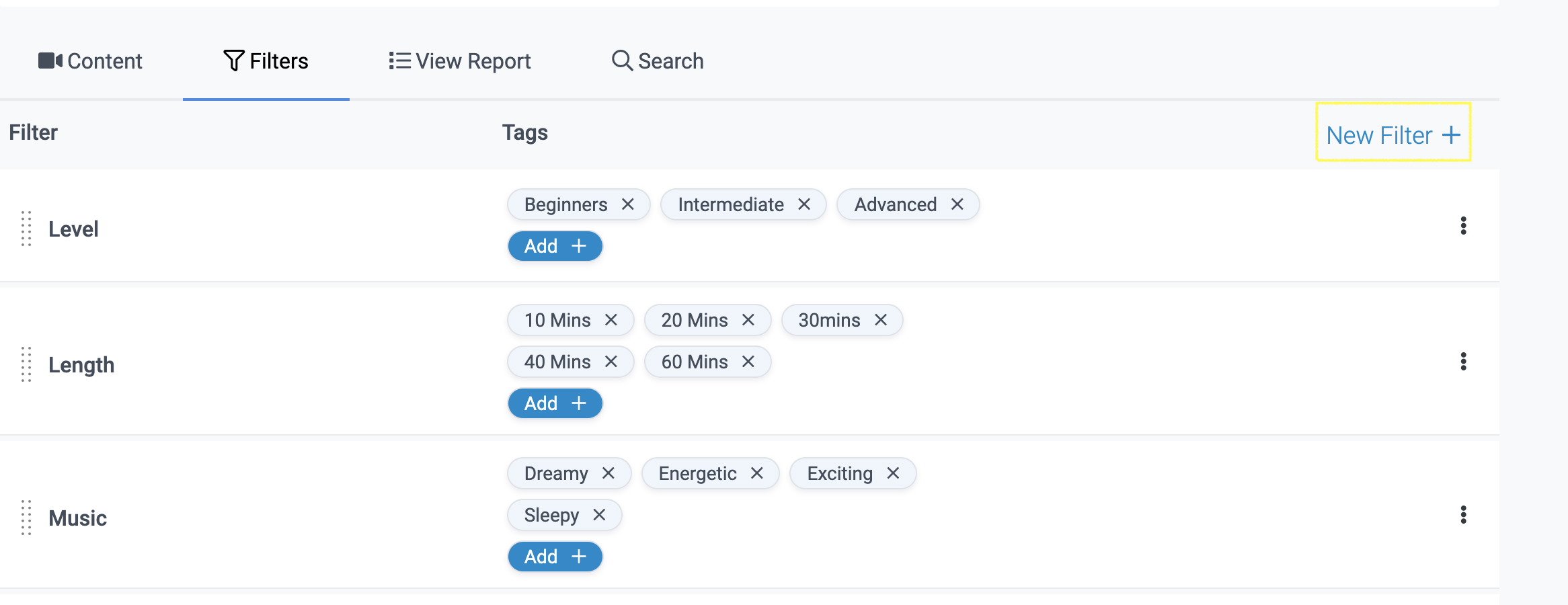1568x605 pixels.
Task: Click the drag handle beside Music
Action: pyautogui.click(x=26, y=518)
